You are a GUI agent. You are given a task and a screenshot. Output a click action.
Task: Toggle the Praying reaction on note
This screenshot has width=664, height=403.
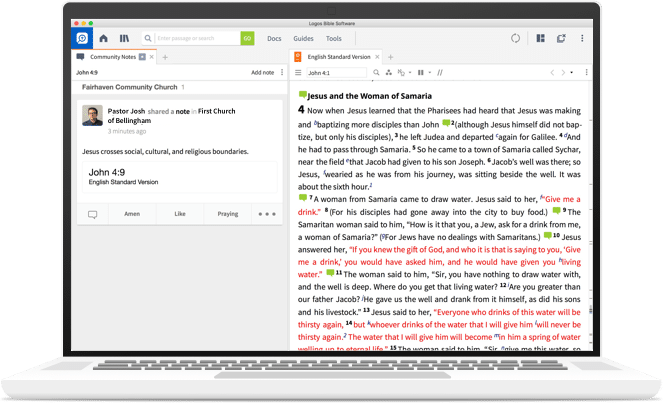[x=228, y=214]
